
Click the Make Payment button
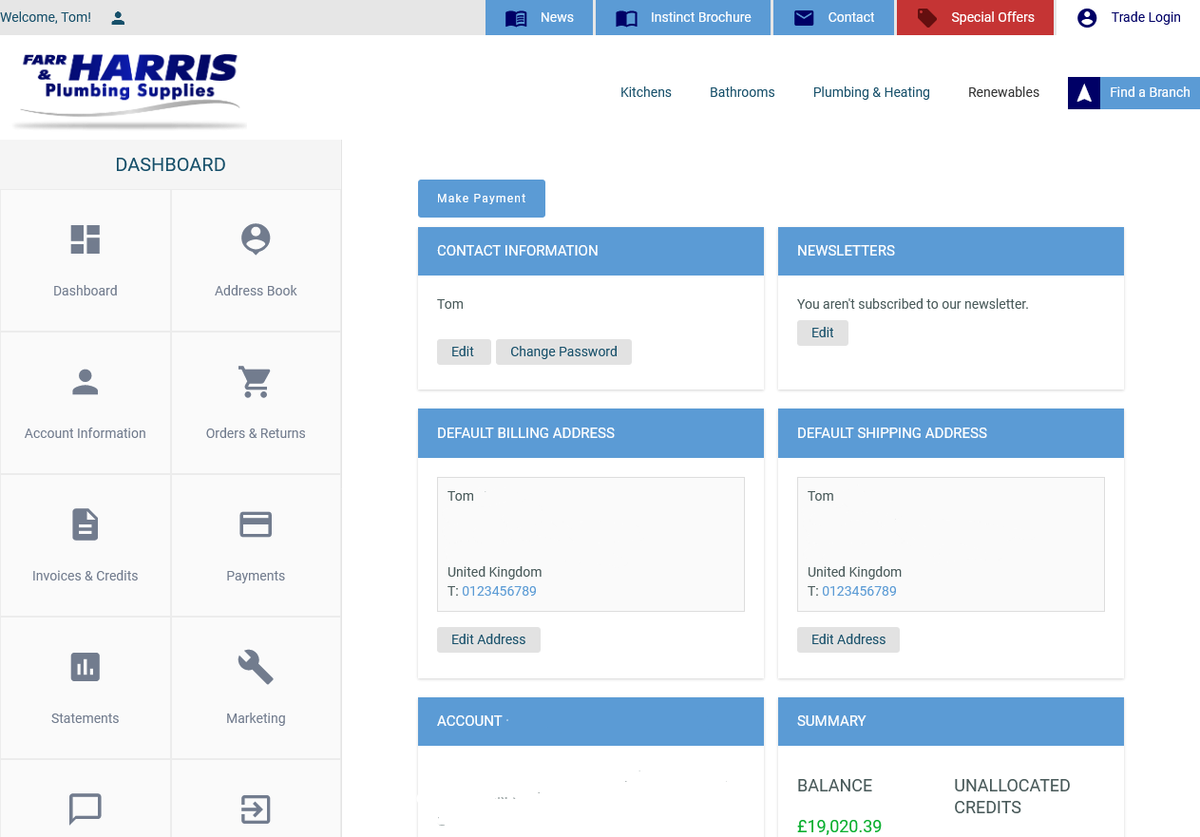coord(481,198)
